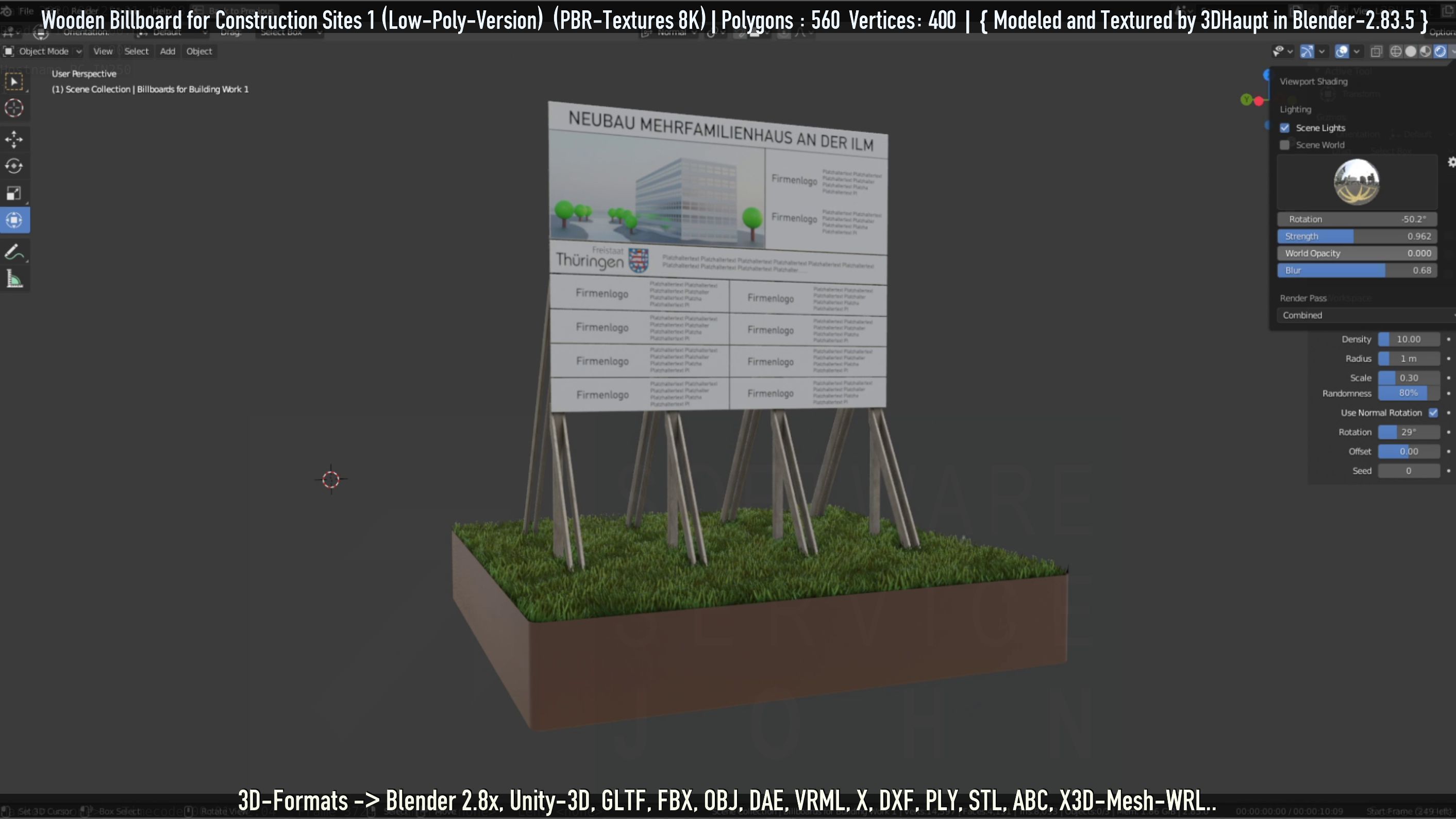Viewport: 1456px width, 819px height.
Task: Click the HDRI preview gear icon
Action: 1451,162
